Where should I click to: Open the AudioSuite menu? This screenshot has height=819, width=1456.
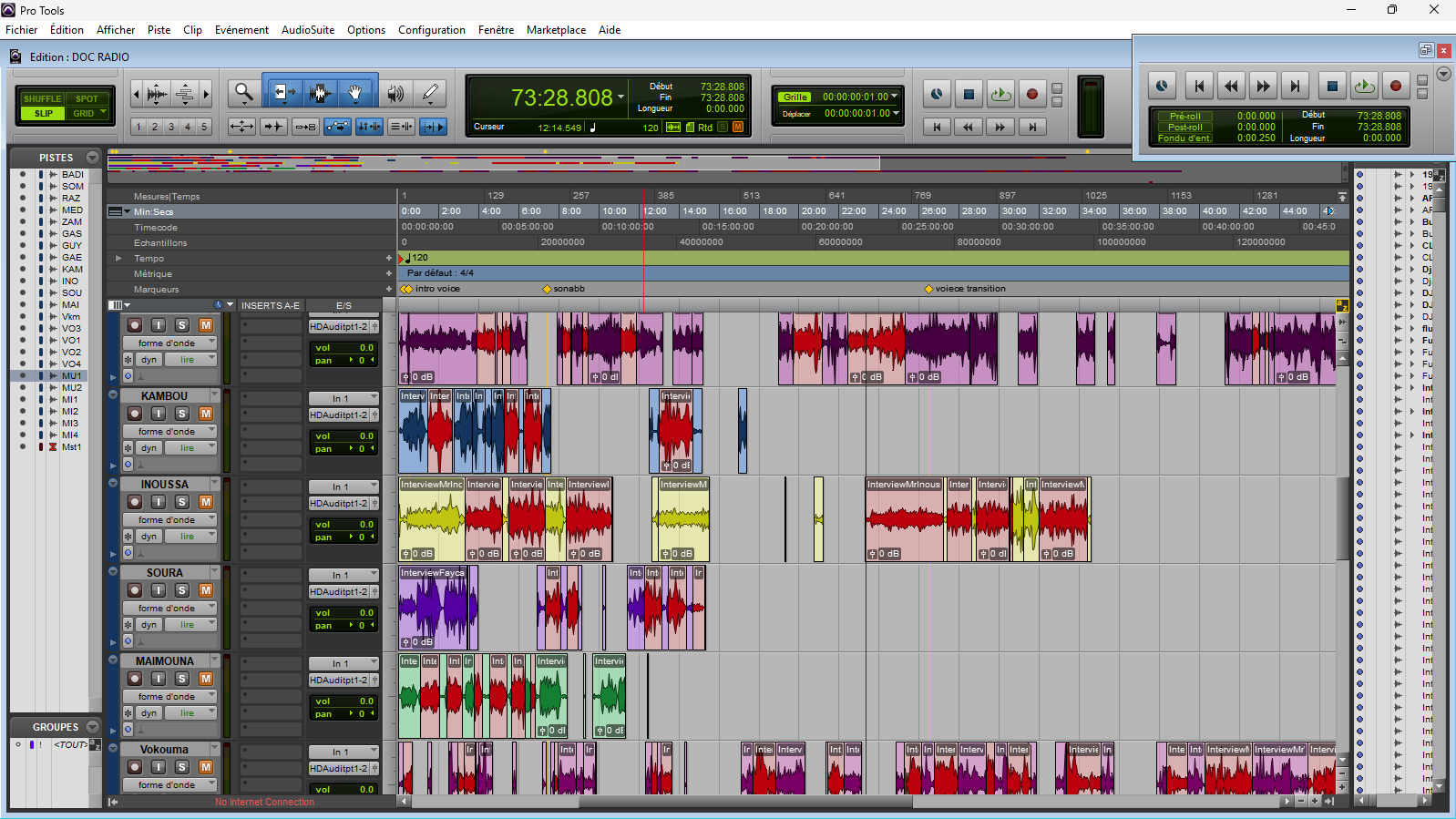308,30
